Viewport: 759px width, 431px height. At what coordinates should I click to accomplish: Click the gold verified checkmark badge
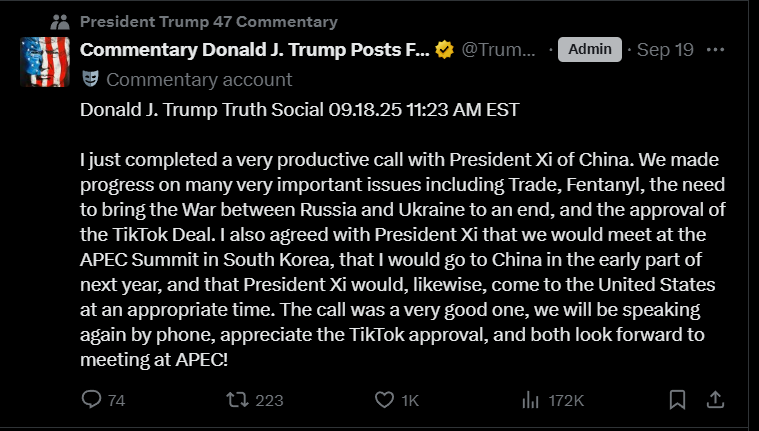tap(445, 49)
